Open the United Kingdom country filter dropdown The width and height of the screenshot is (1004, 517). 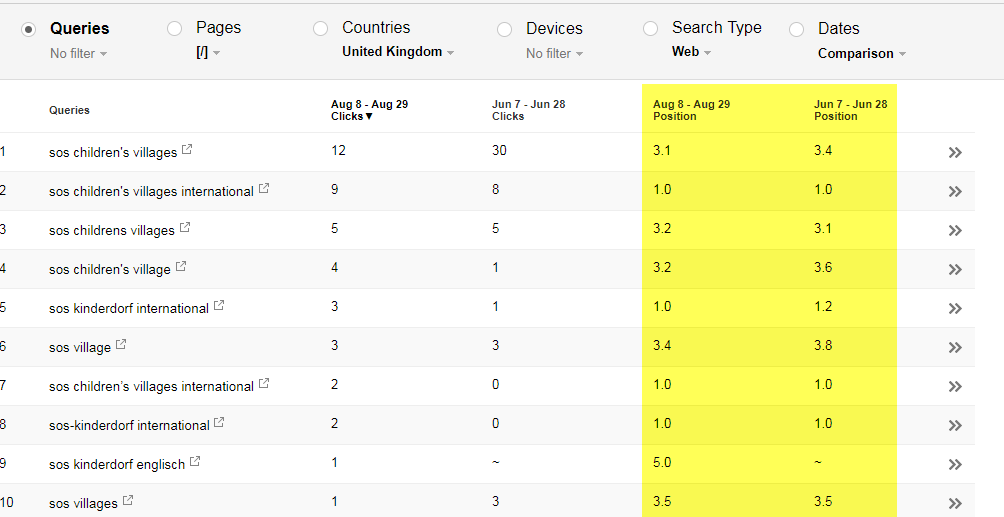coord(398,52)
